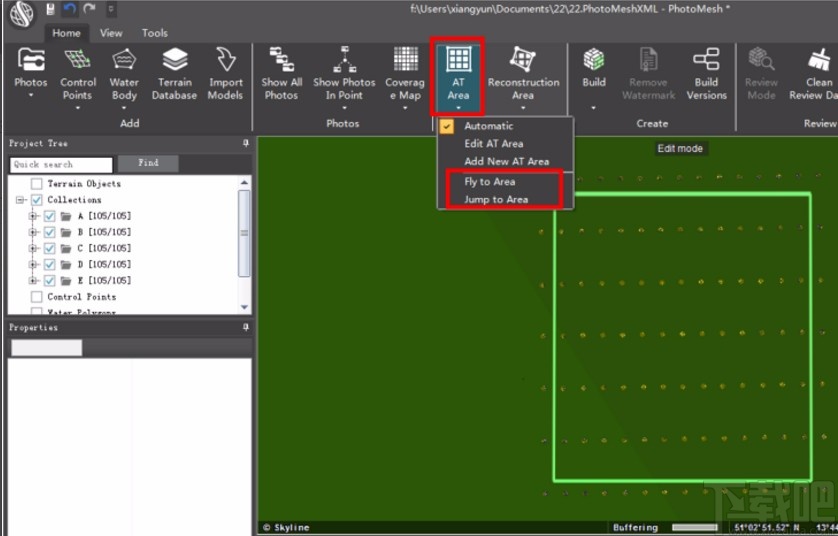The width and height of the screenshot is (838, 536).
Task: Open the Reconstruction Area dropdown arrow
Action: pyautogui.click(x=523, y=108)
